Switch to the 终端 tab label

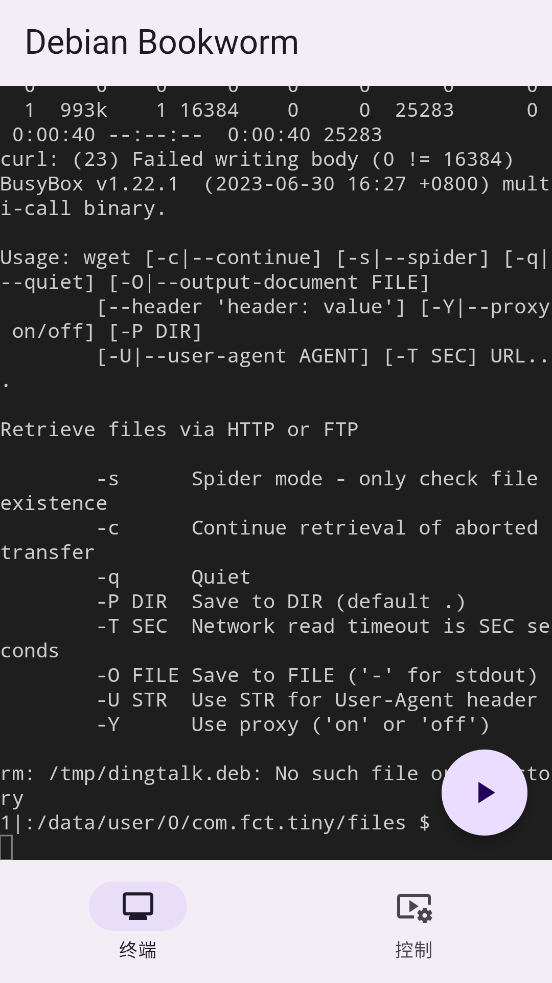tap(138, 950)
